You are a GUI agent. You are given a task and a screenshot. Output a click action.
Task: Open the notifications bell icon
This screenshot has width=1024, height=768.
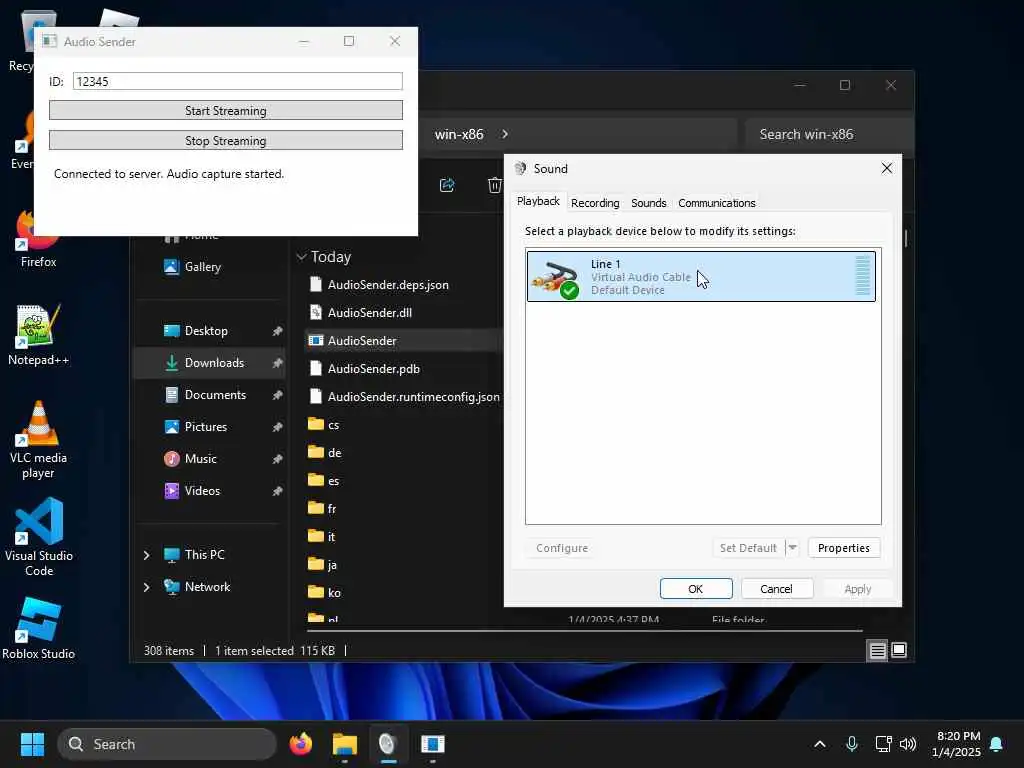point(997,744)
